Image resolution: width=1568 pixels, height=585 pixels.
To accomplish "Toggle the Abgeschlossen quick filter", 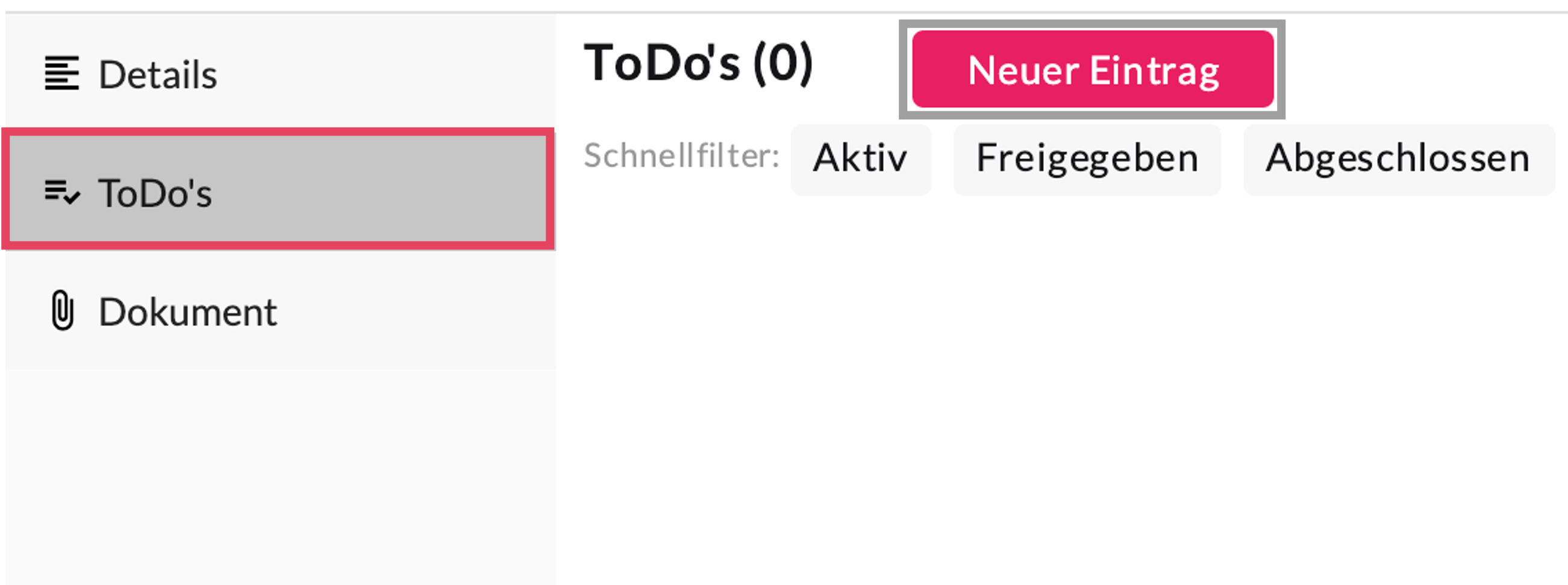I will 1398,158.
